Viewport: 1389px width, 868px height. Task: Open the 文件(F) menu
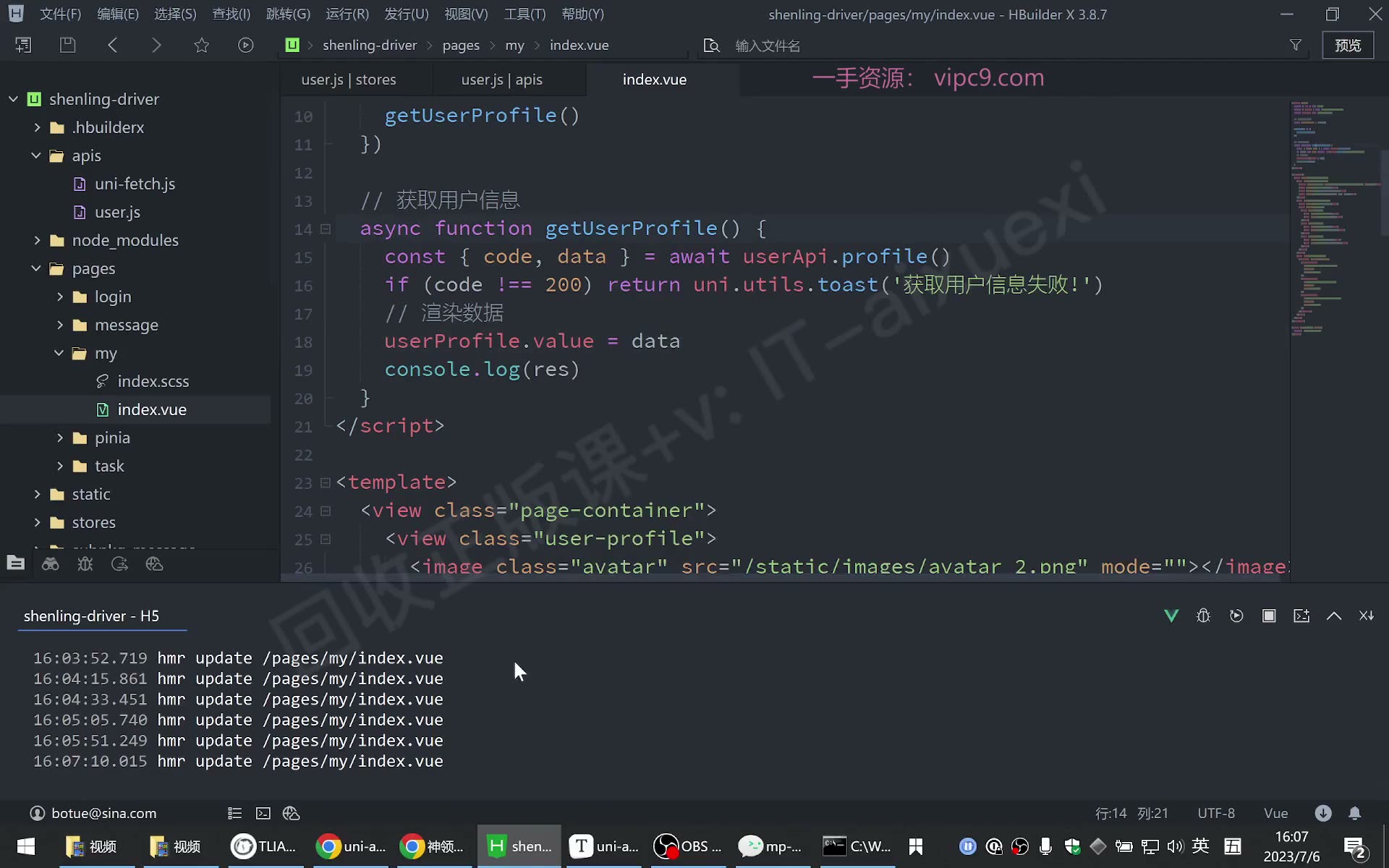click(60, 14)
